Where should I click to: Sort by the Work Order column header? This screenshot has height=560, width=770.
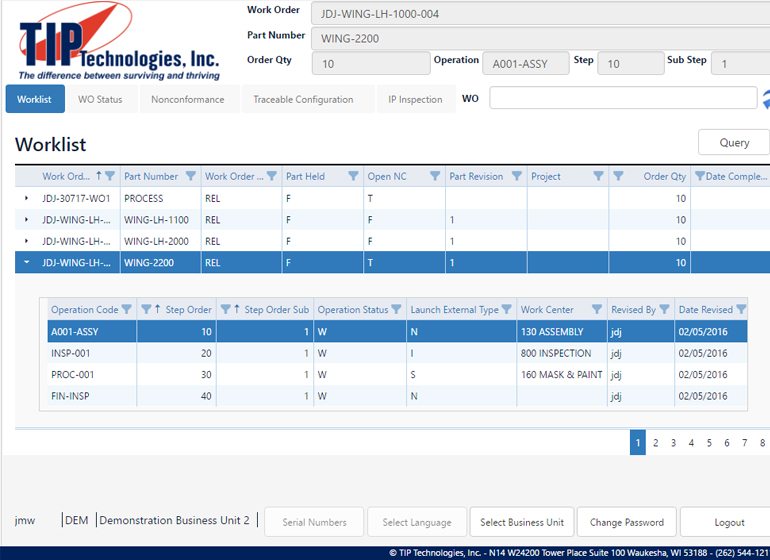(66, 176)
